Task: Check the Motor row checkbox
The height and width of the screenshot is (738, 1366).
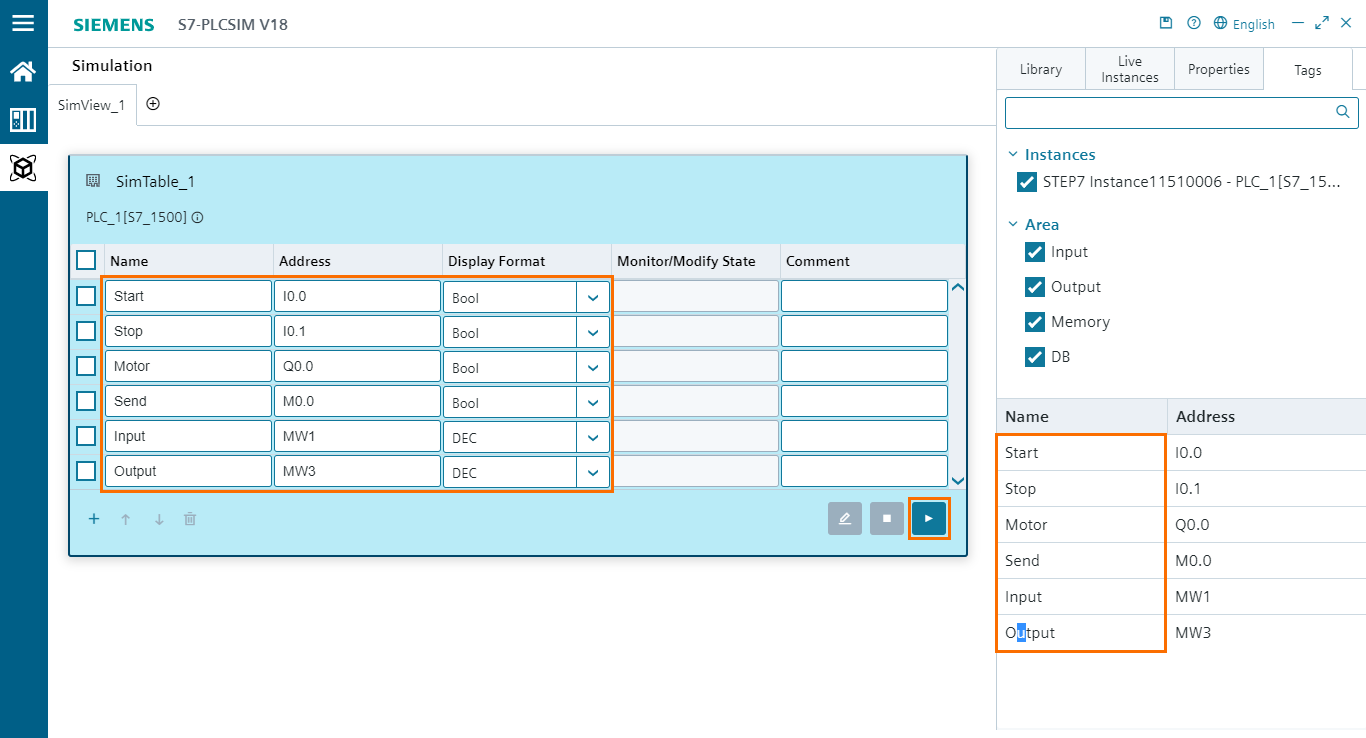Action: [86, 365]
